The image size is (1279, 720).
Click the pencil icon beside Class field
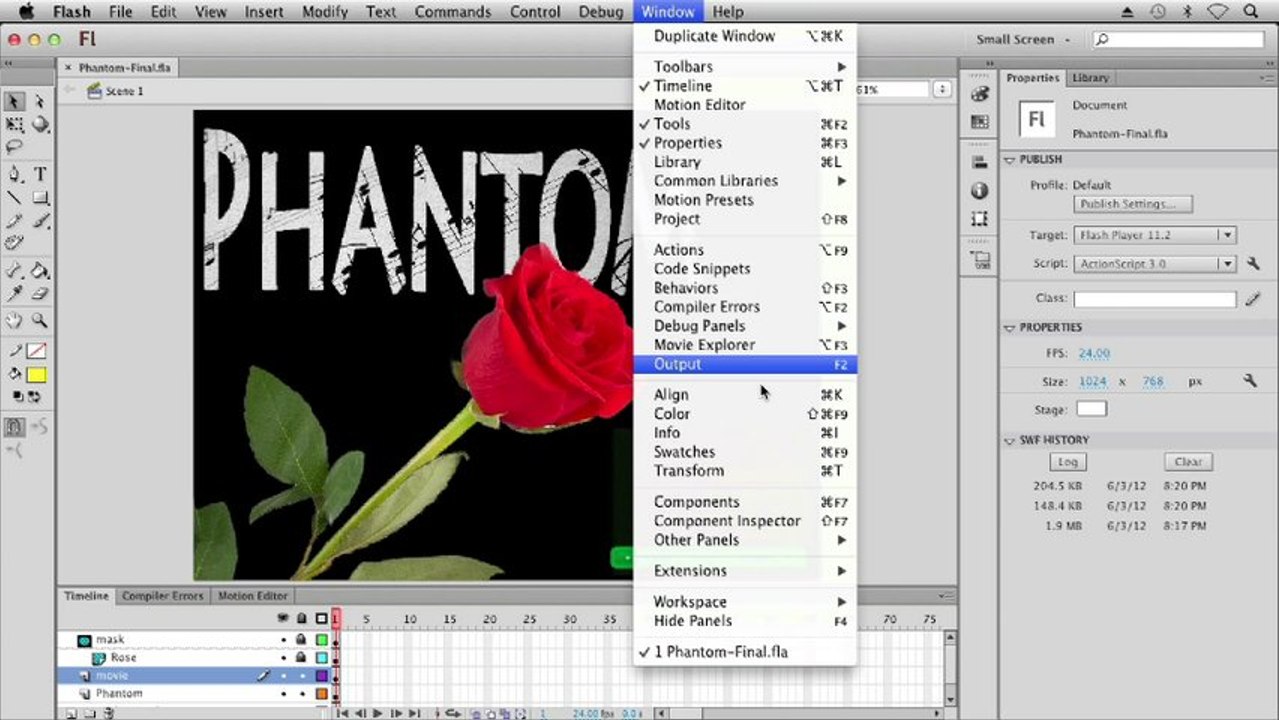1253,299
